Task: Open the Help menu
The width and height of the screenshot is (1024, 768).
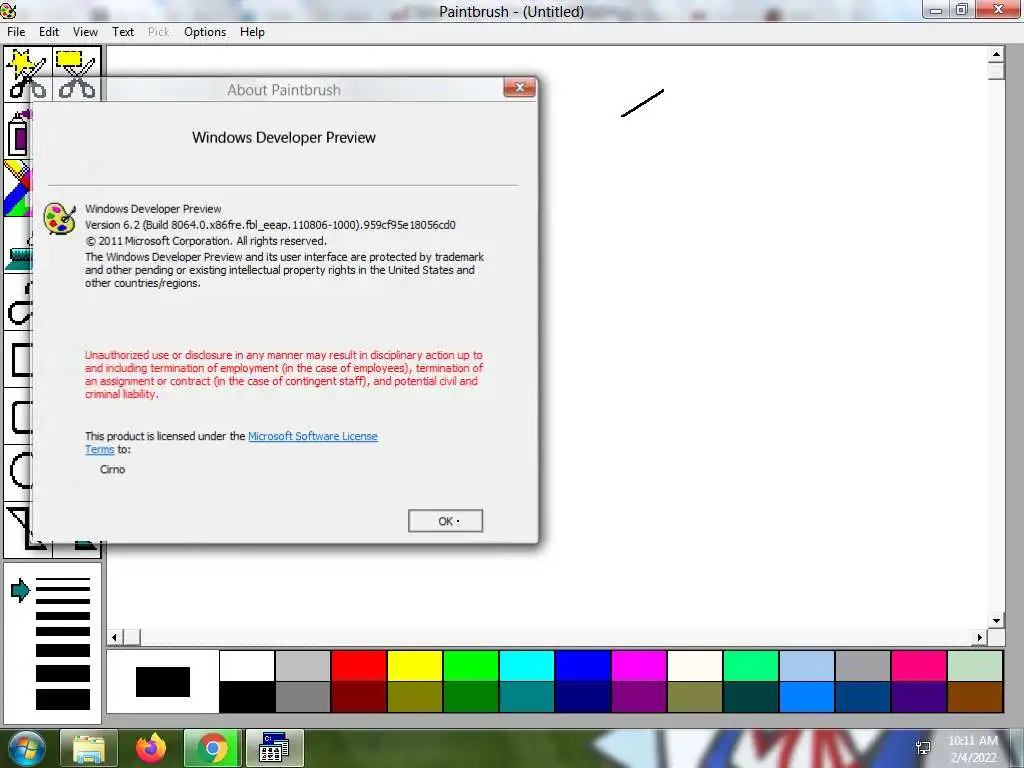Action: click(252, 32)
